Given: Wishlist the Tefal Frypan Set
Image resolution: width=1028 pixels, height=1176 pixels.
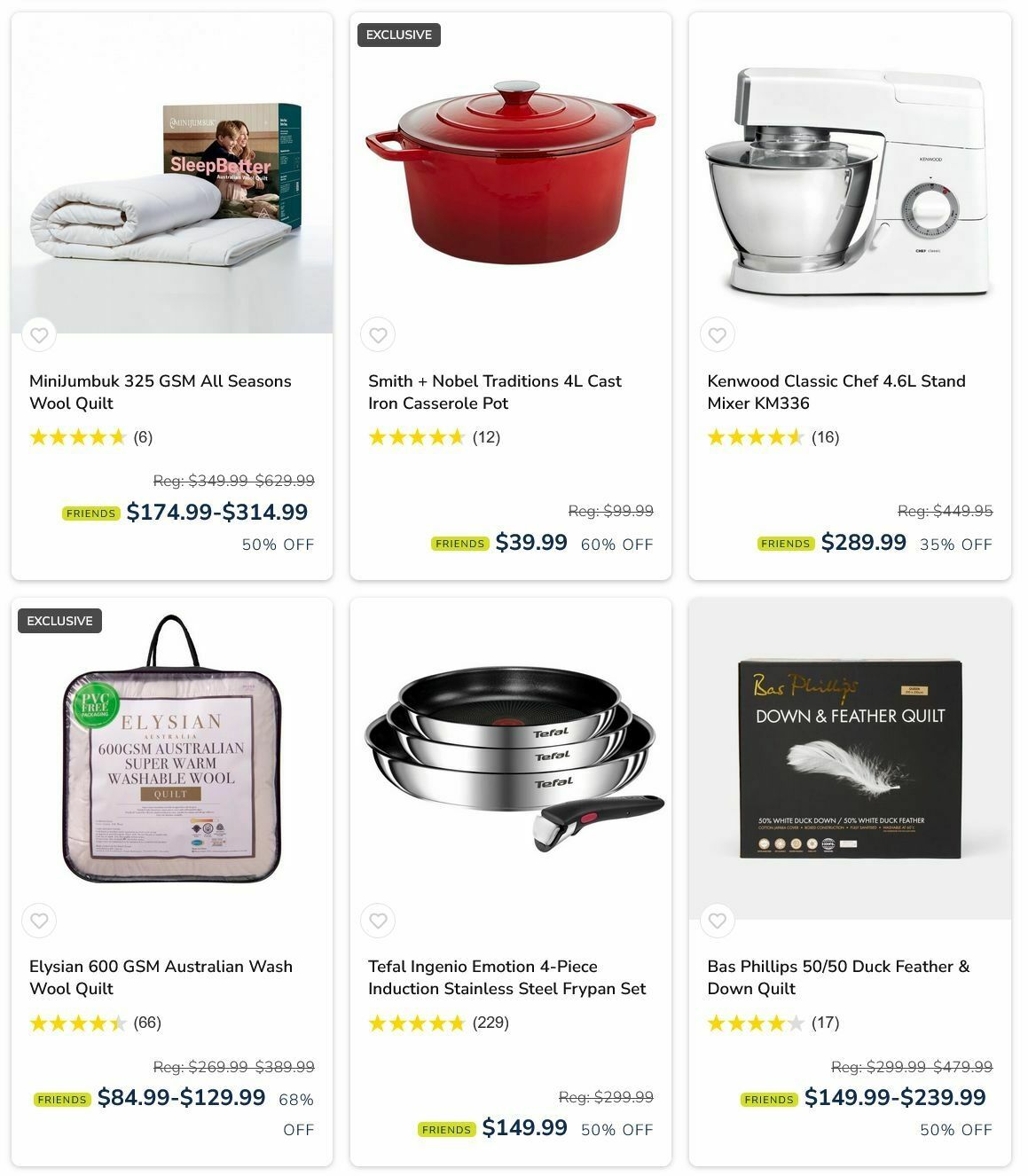Looking at the screenshot, I should (378, 921).
